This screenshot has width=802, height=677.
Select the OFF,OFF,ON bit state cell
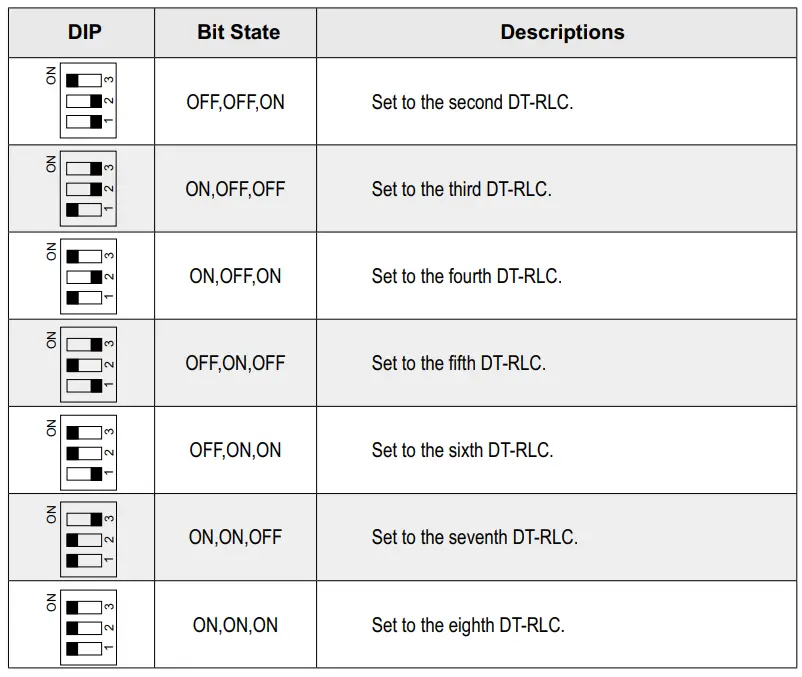(x=235, y=102)
